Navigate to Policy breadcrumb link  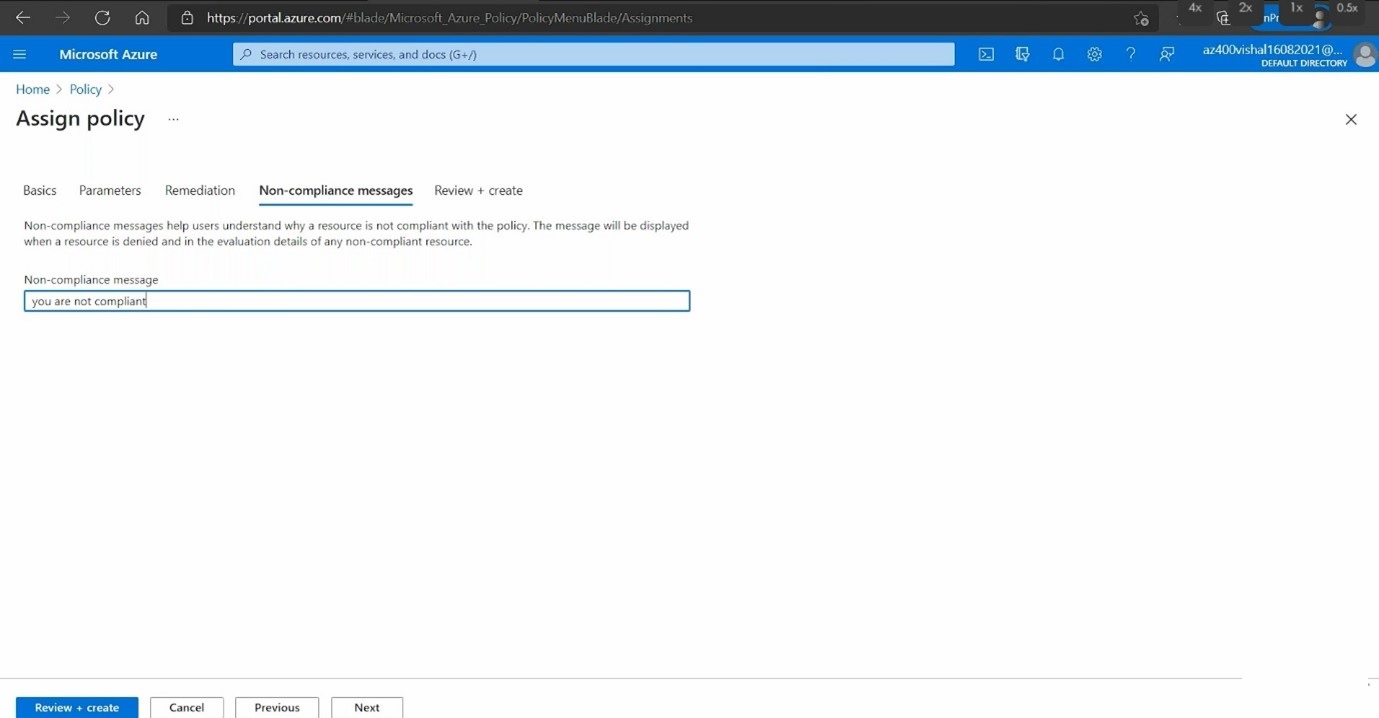pos(85,89)
